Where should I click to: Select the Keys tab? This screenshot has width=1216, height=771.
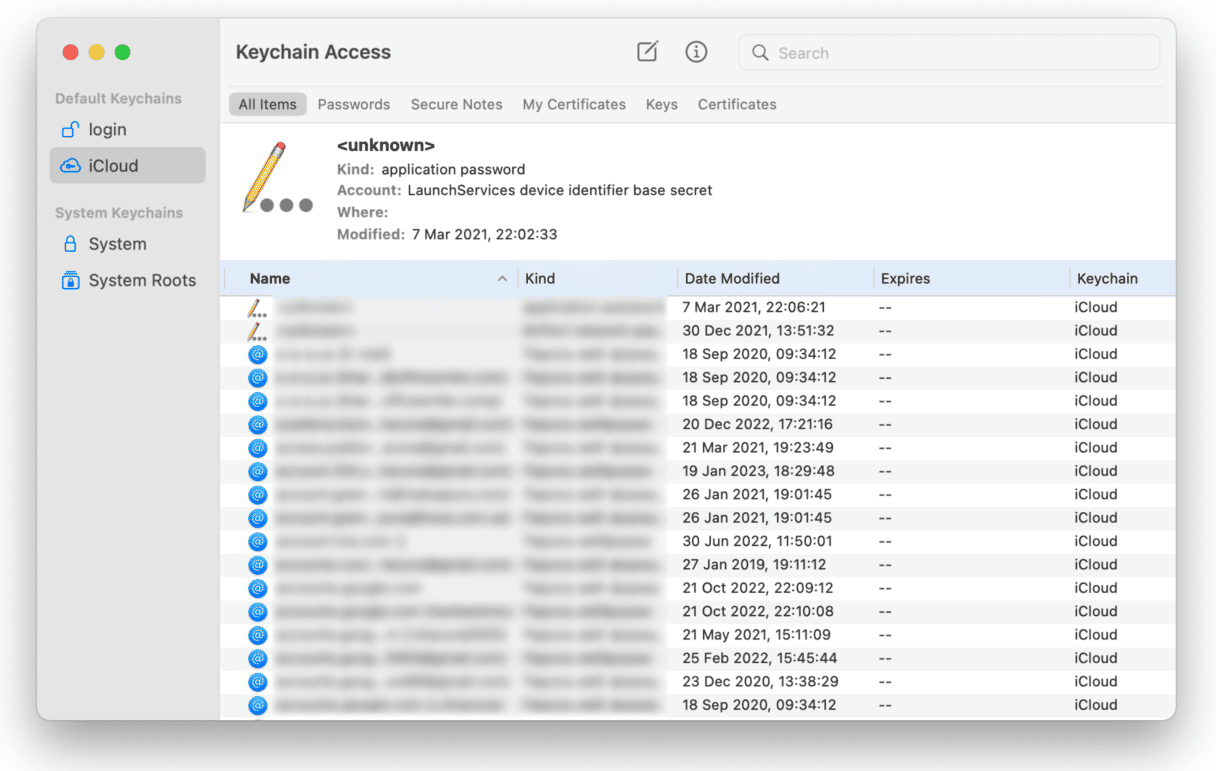click(x=662, y=104)
